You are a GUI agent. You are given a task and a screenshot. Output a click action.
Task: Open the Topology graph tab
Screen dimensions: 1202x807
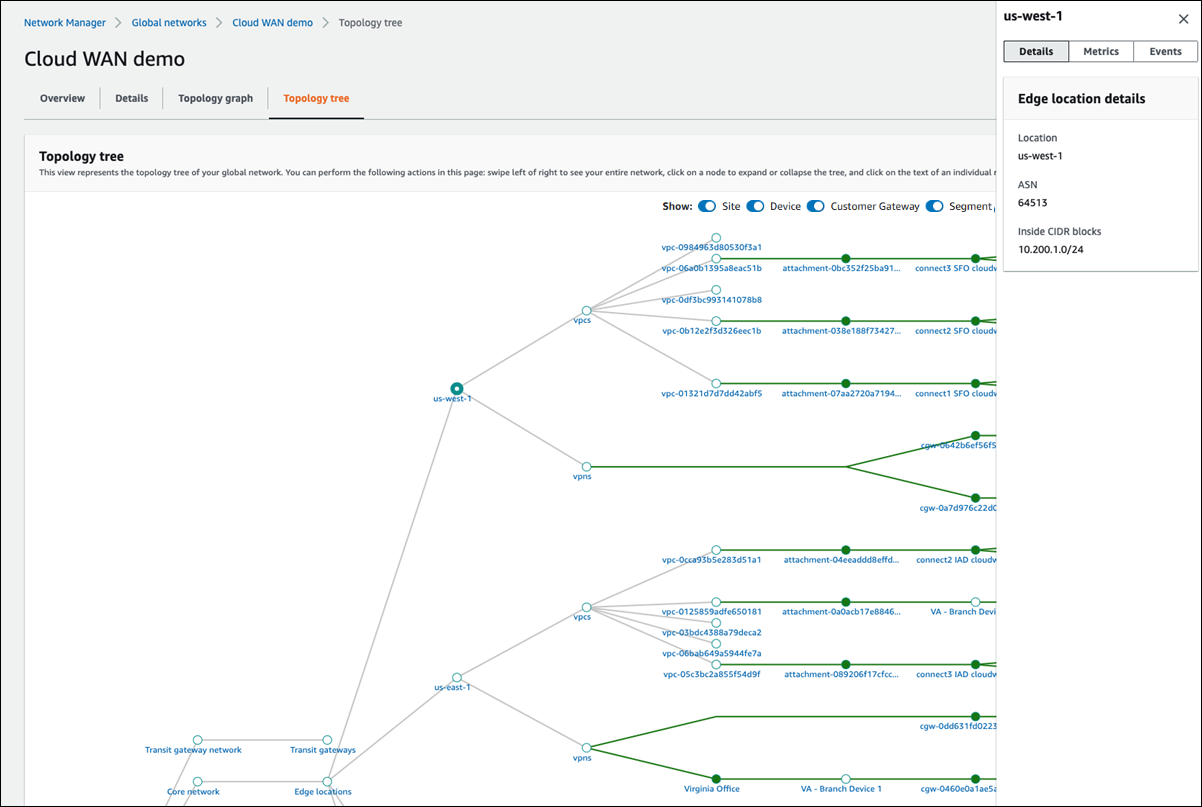pyautogui.click(x=215, y=98)
